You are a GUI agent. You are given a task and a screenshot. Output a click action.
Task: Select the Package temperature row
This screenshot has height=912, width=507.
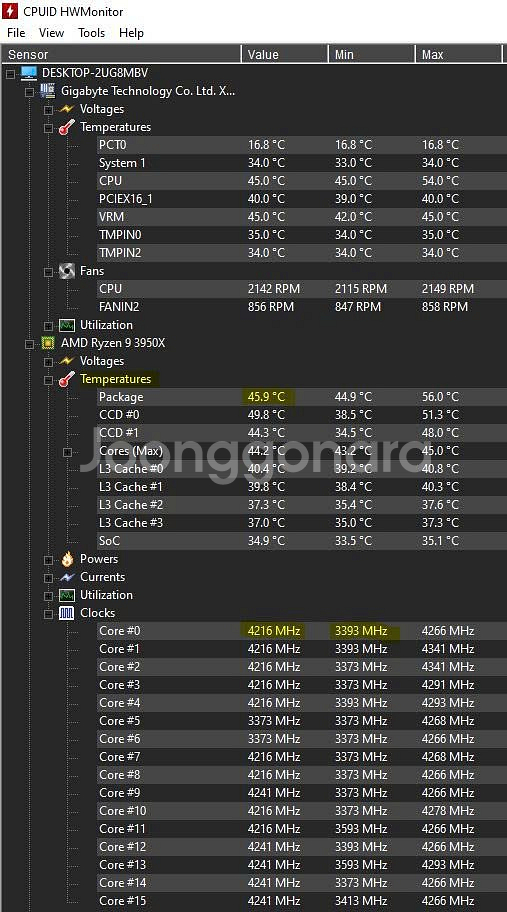click(301, 397)
